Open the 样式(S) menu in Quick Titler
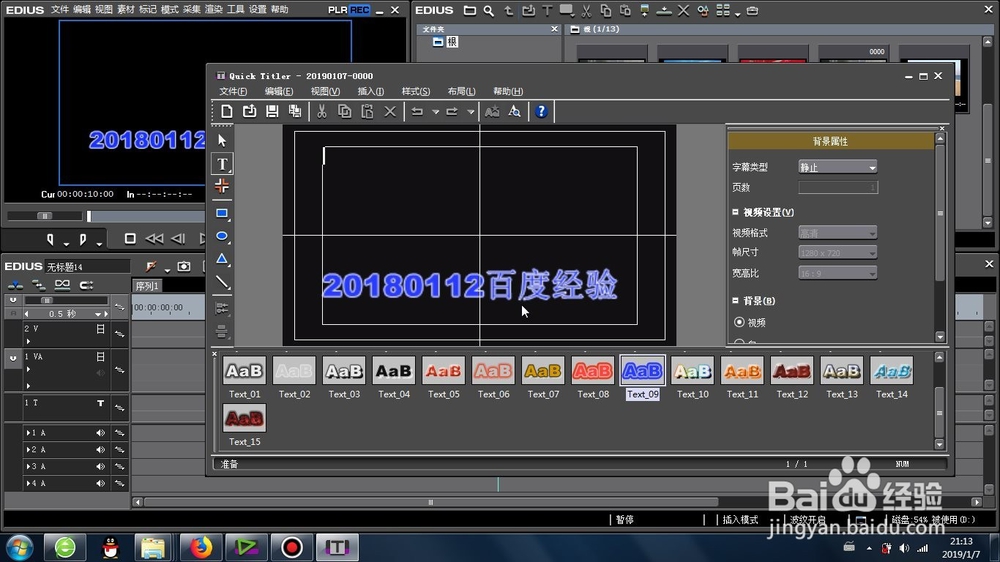The height and width of the screenshot is (562, 1000). pos(416,91)
